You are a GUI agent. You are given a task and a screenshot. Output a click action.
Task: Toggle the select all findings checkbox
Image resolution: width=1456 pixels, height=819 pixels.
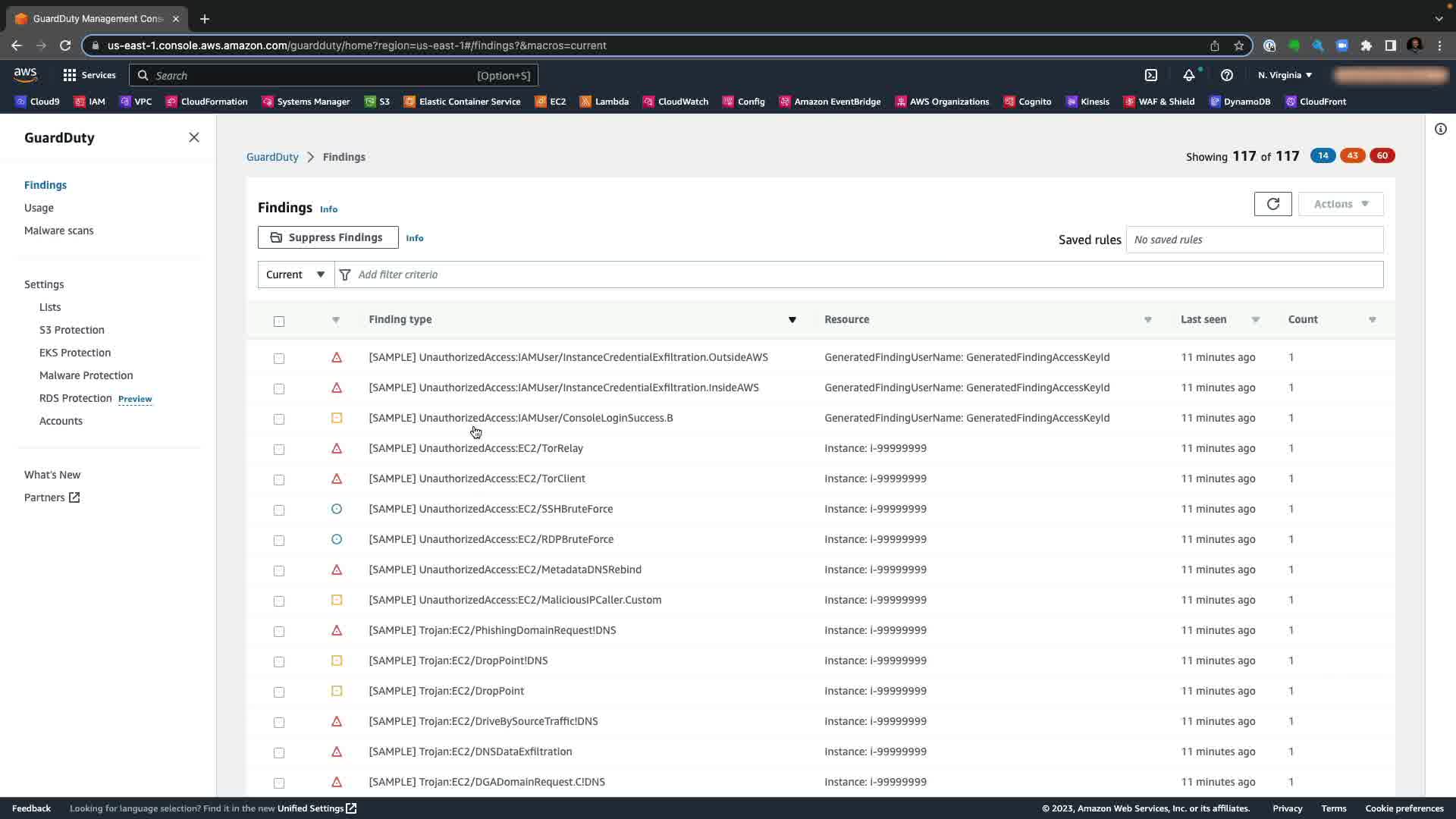(279, 321)
